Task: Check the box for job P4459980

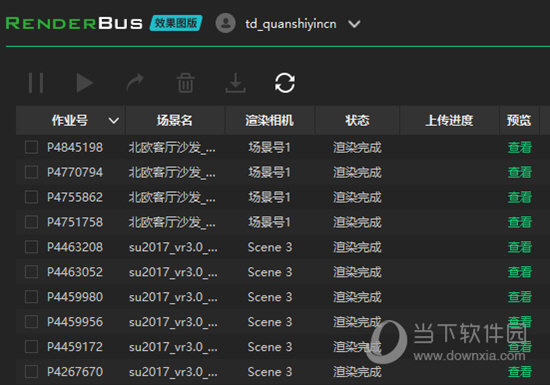Action: click(32, 297)
